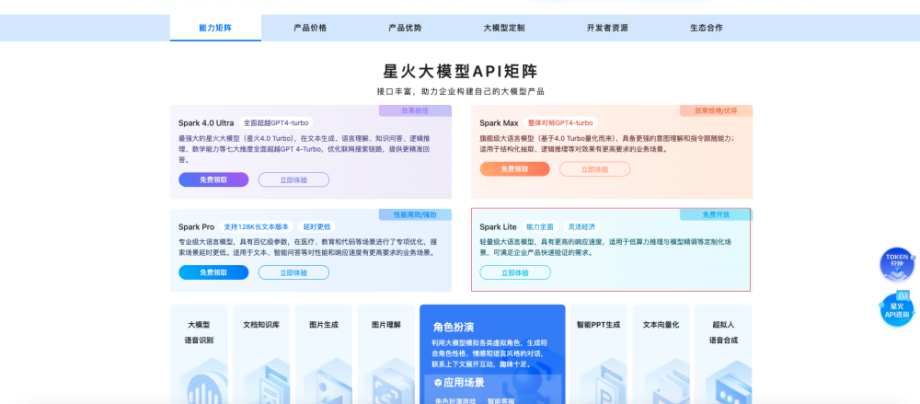Open the 文本向量化 card
920x404 pixels.
661,354
